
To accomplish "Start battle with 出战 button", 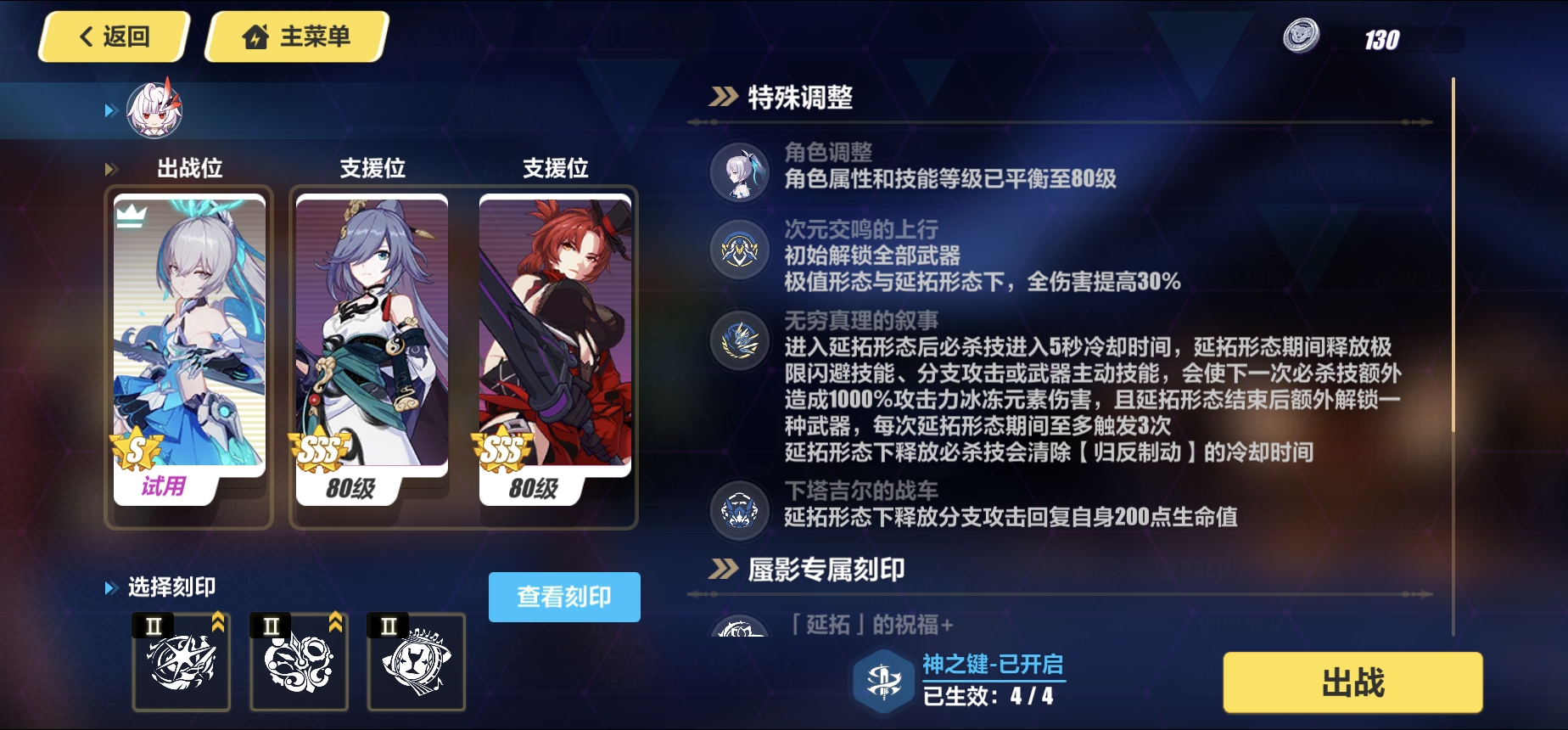I will point(1352,682).
